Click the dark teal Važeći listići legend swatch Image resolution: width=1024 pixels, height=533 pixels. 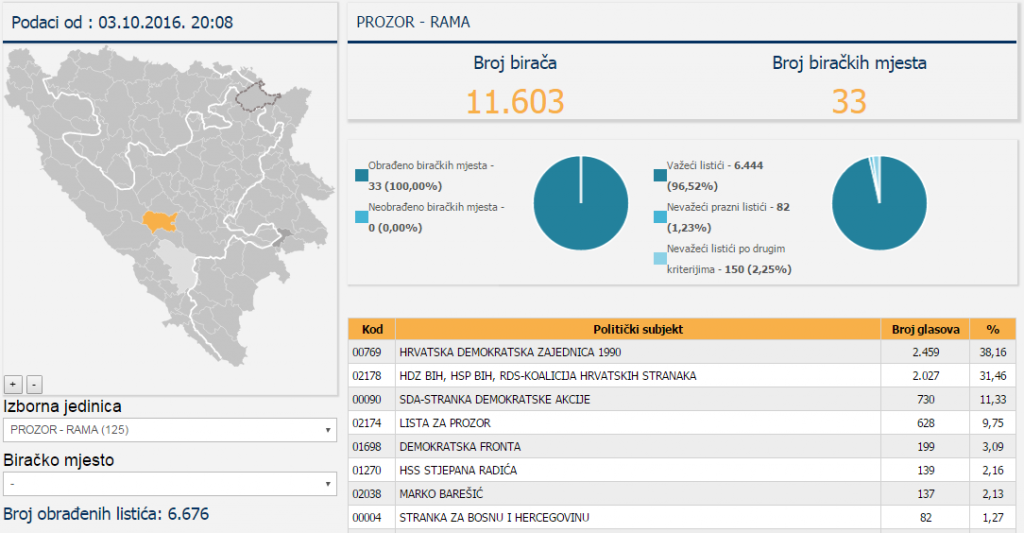pos(660,176)
